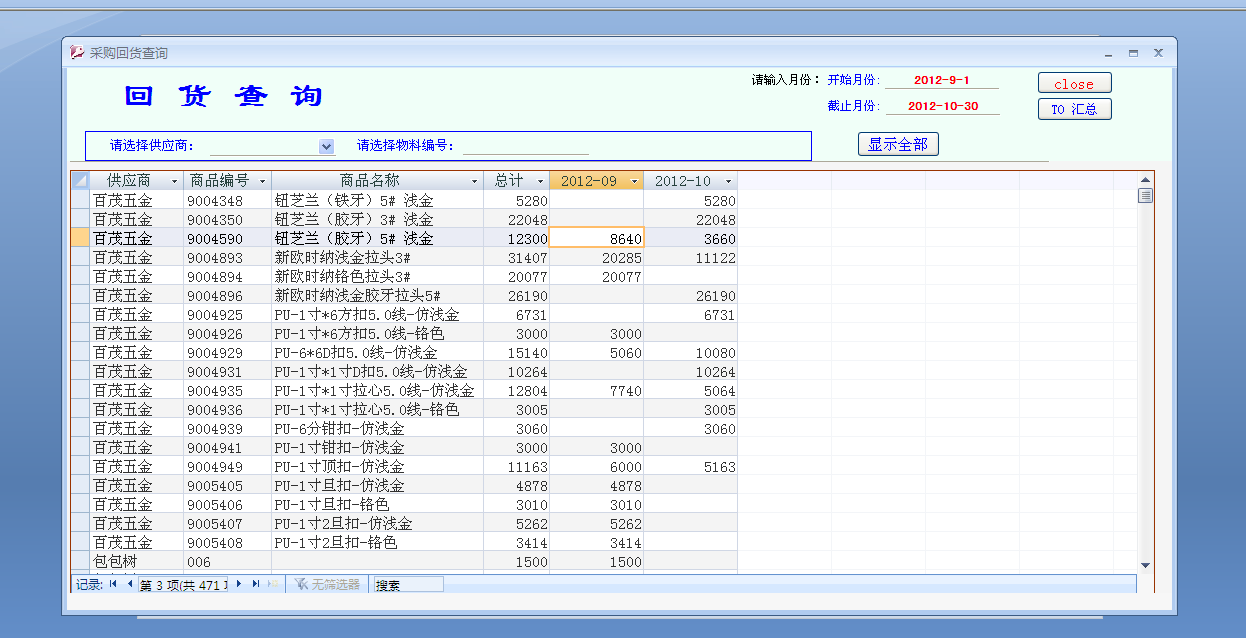Click the 31407 total cell
The image size is (1246, 638).
click(516, 257)
